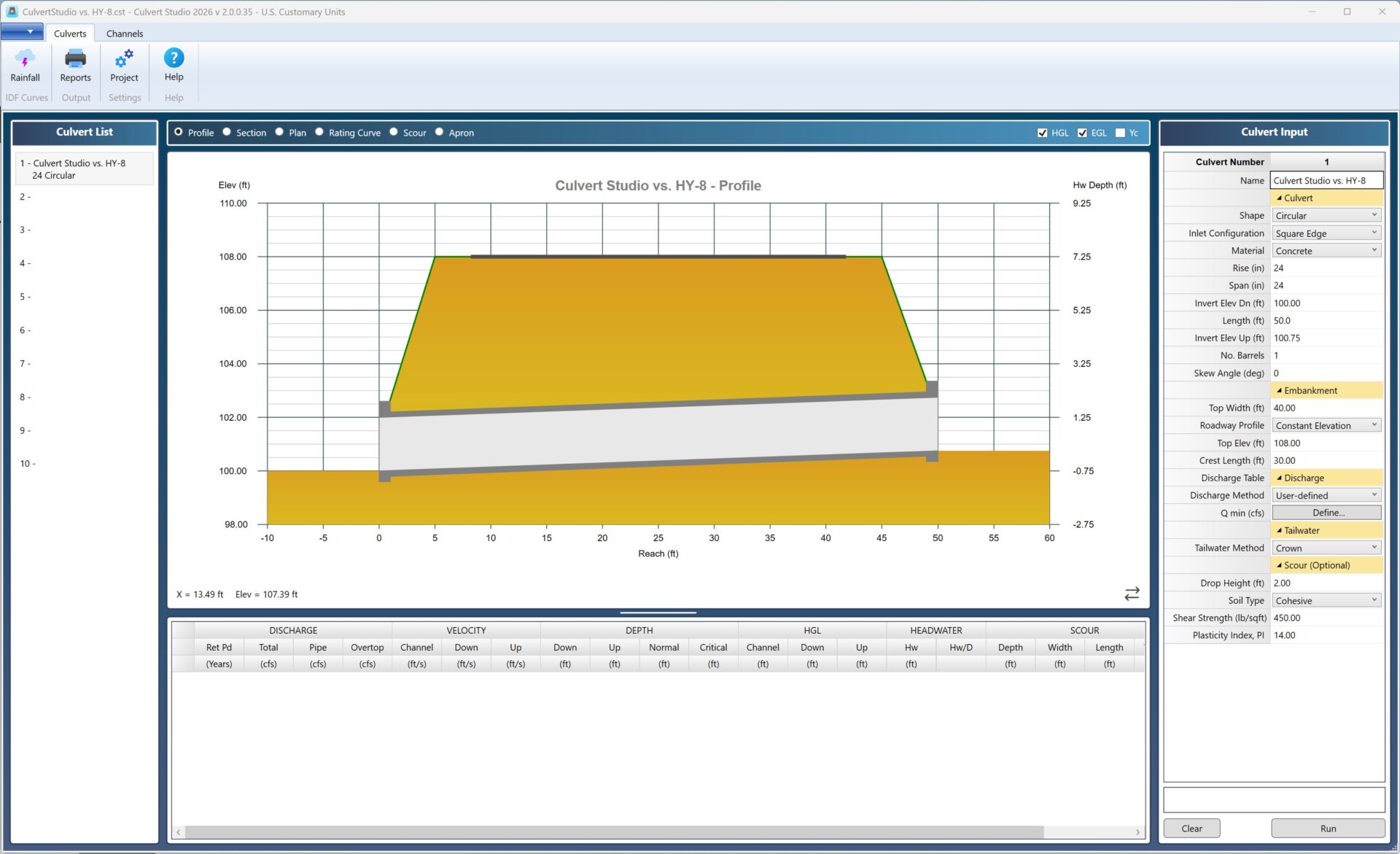The image size is (1400, 854).
Task: Click the Plasticity Index value 14.00
Action: click(1326, 635)
